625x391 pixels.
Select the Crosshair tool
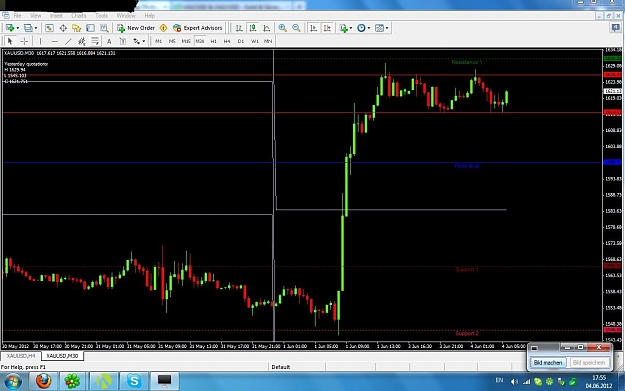coord(24,41)
